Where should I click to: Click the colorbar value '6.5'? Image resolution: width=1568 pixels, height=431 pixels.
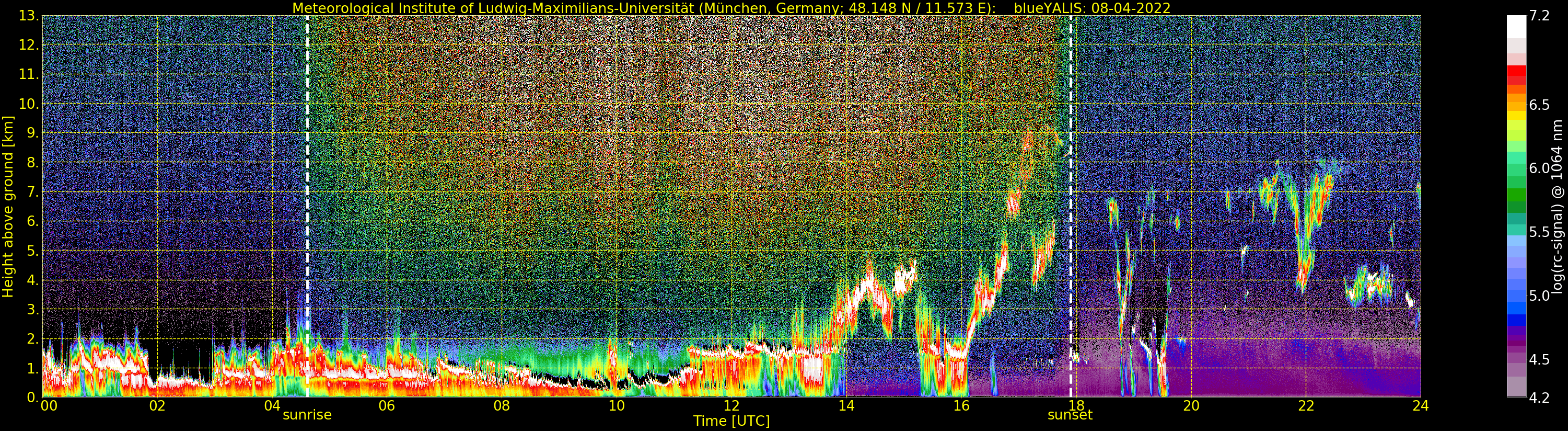click(x=1539, y=105)
